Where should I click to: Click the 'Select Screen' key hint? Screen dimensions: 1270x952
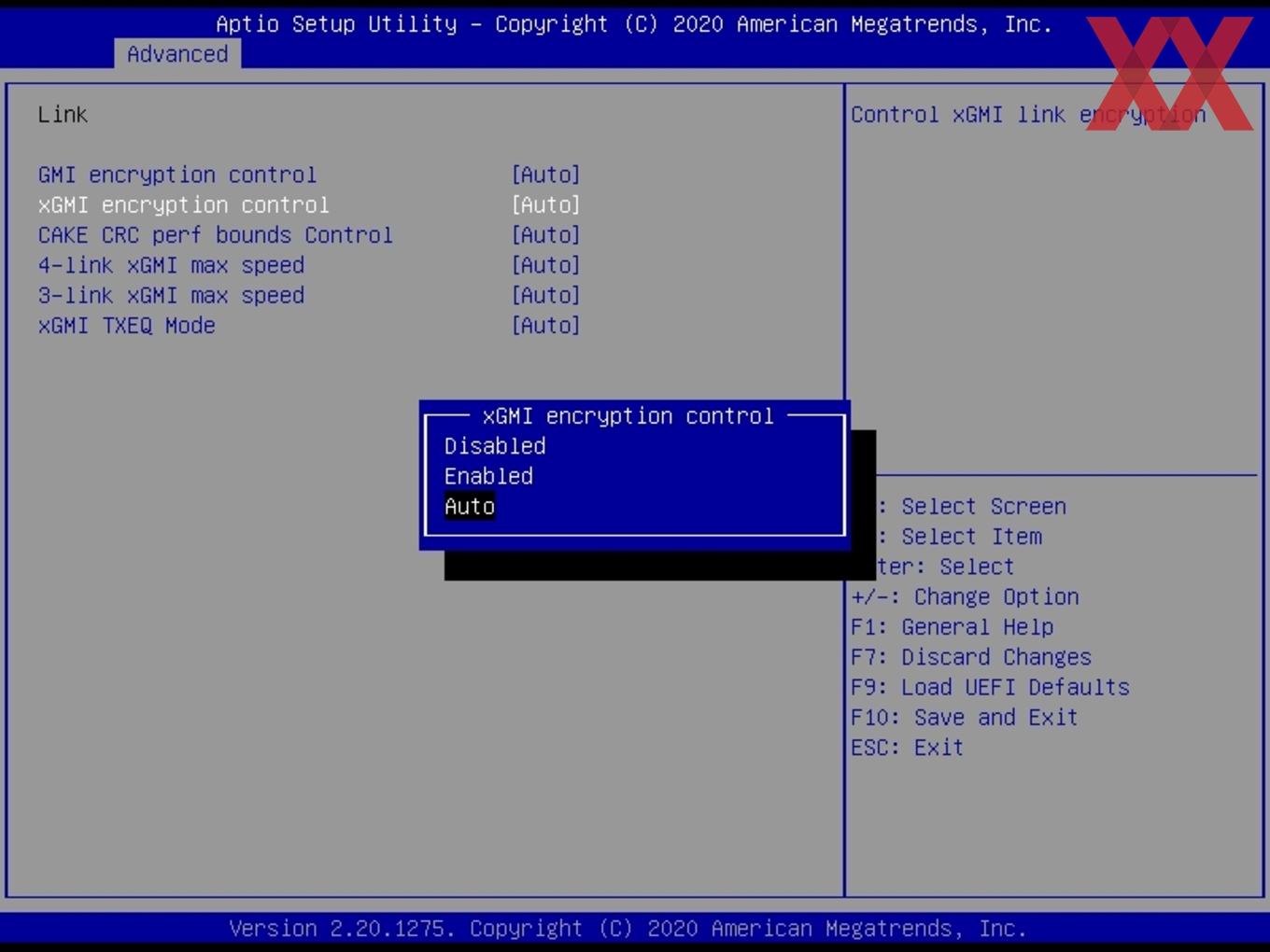point(983,507)
